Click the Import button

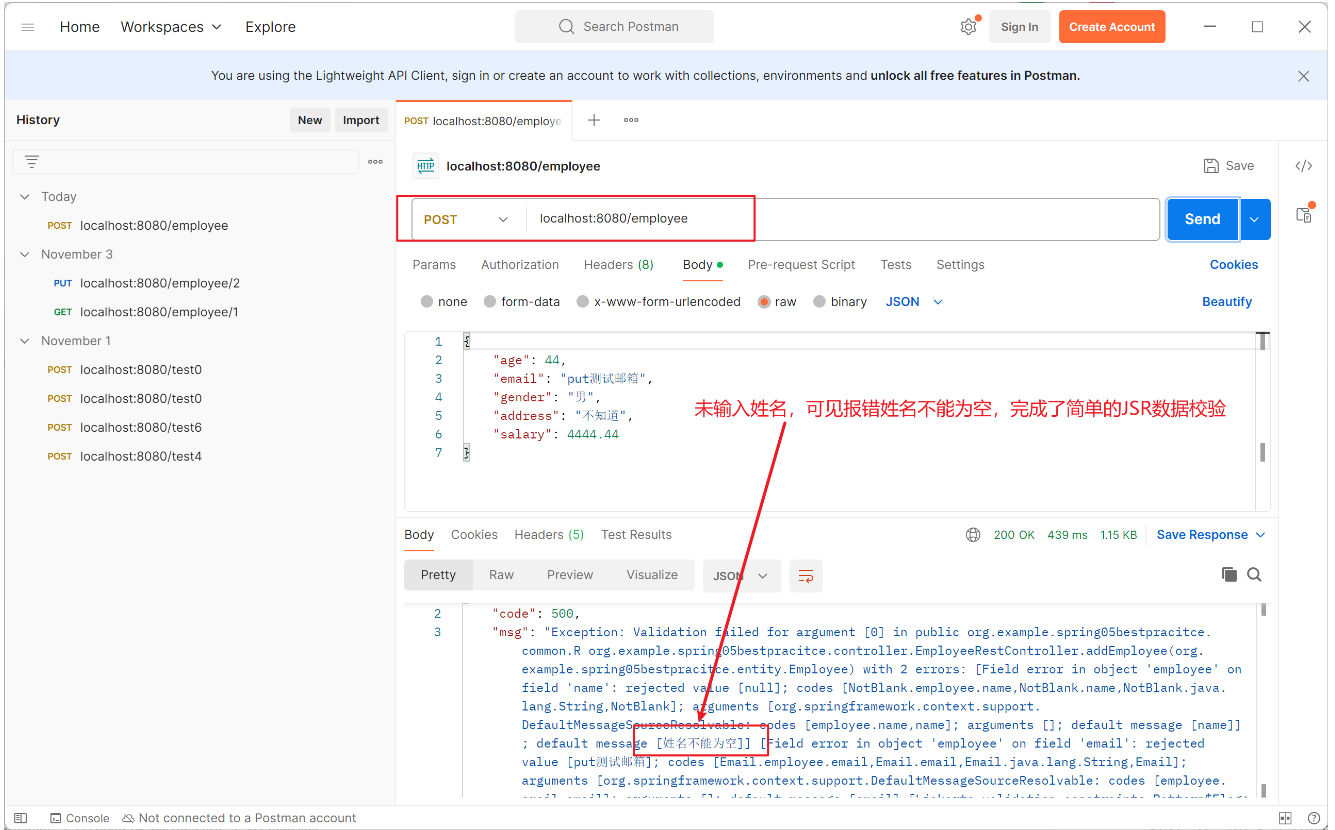pyautogui.click(x=361, y=120)
